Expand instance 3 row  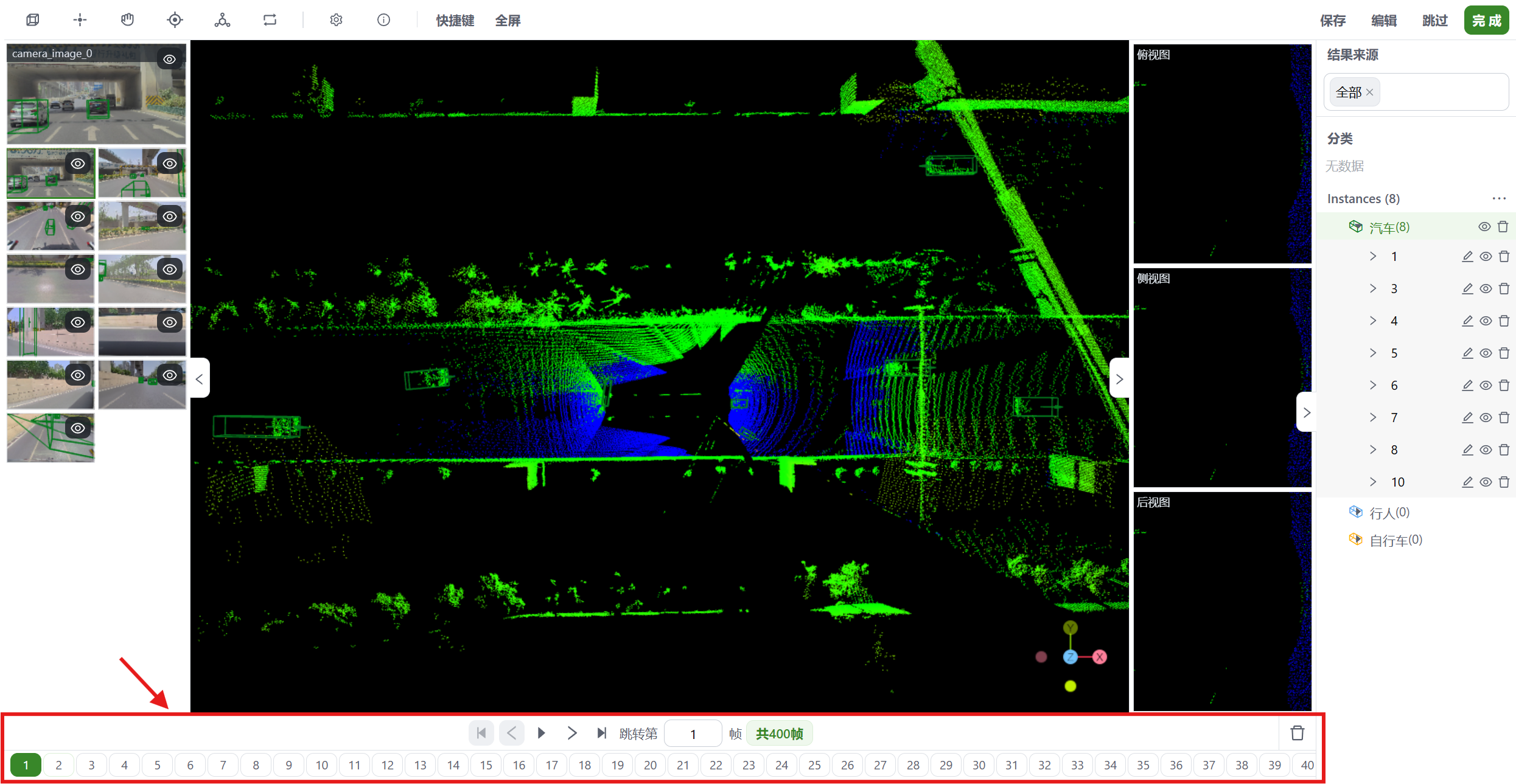click(1372, 288)
